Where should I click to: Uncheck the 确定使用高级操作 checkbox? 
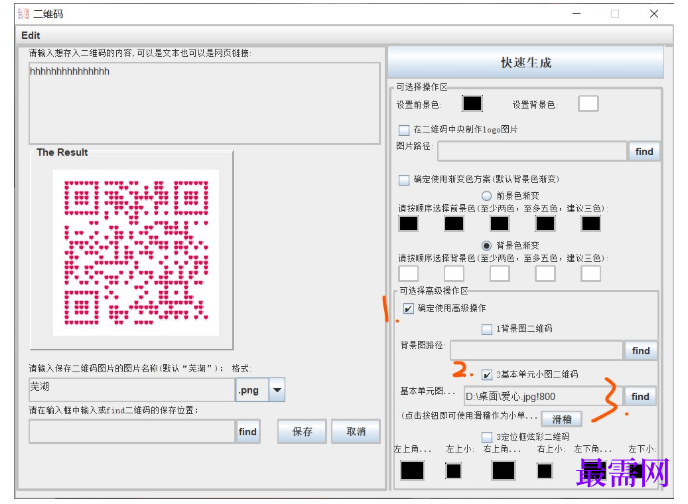(408, 308)
